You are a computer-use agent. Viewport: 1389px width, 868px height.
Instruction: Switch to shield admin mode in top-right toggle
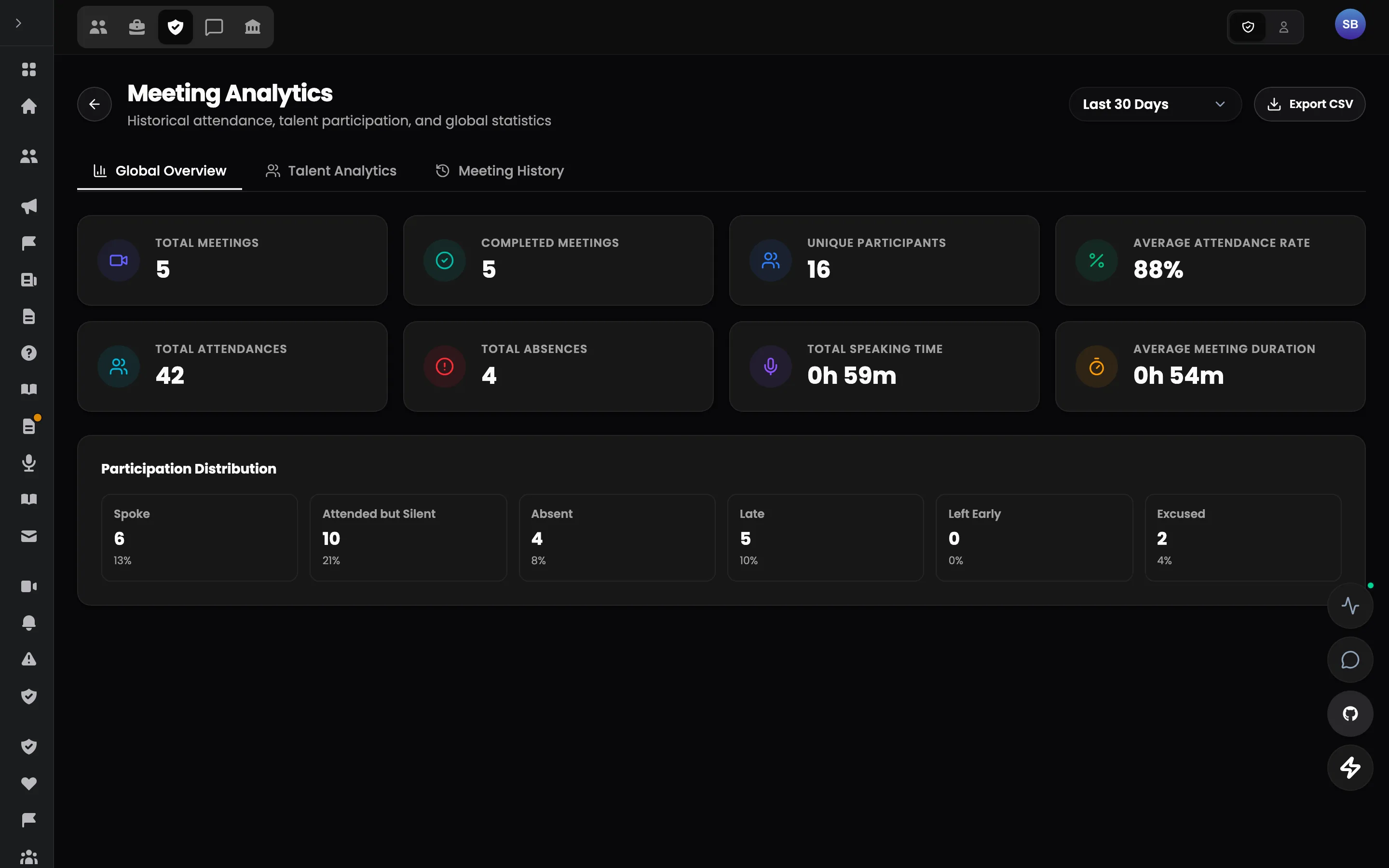[x=1248, y=27]
